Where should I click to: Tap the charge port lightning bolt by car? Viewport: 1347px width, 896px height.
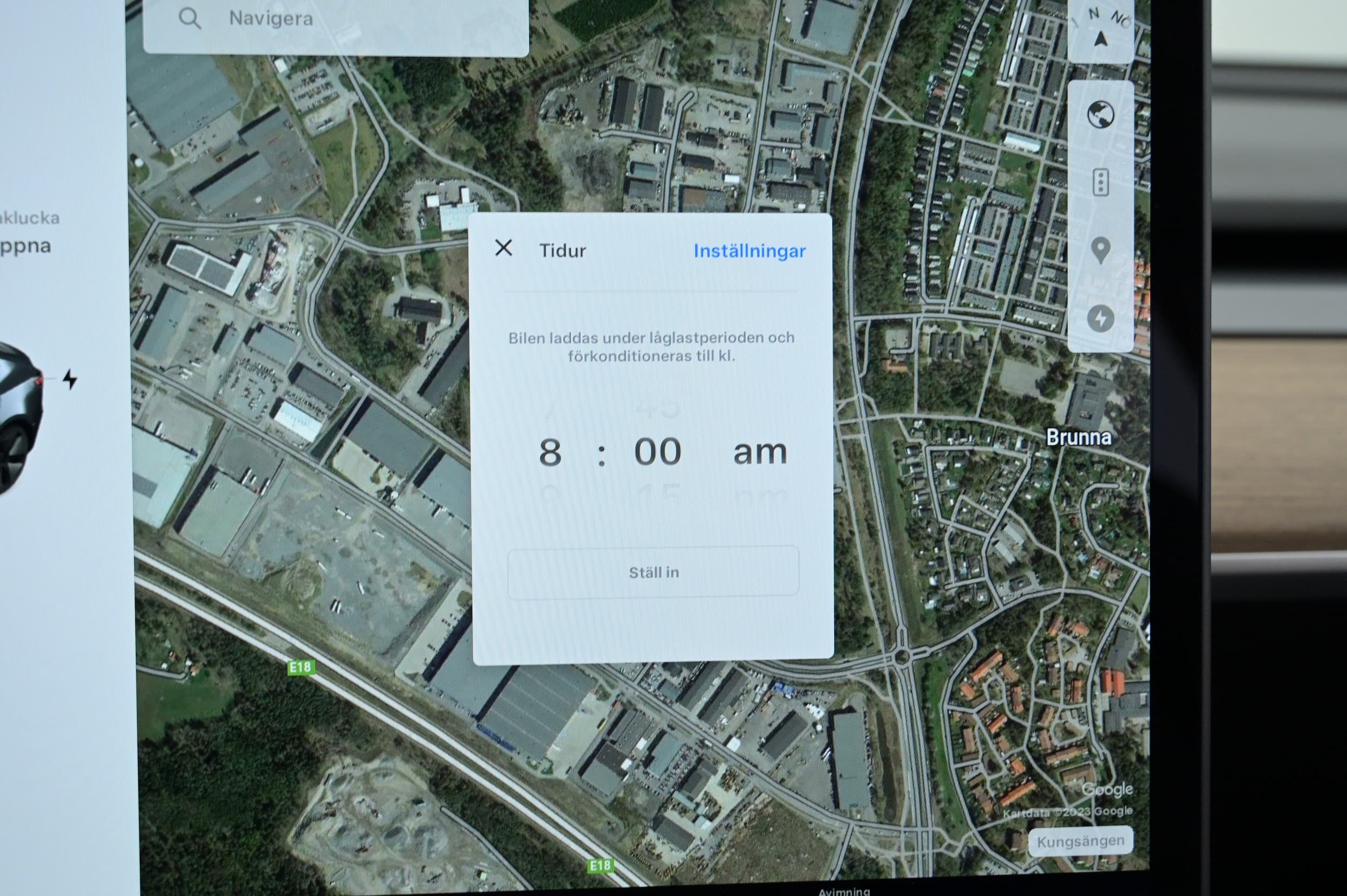pos(70,379)
